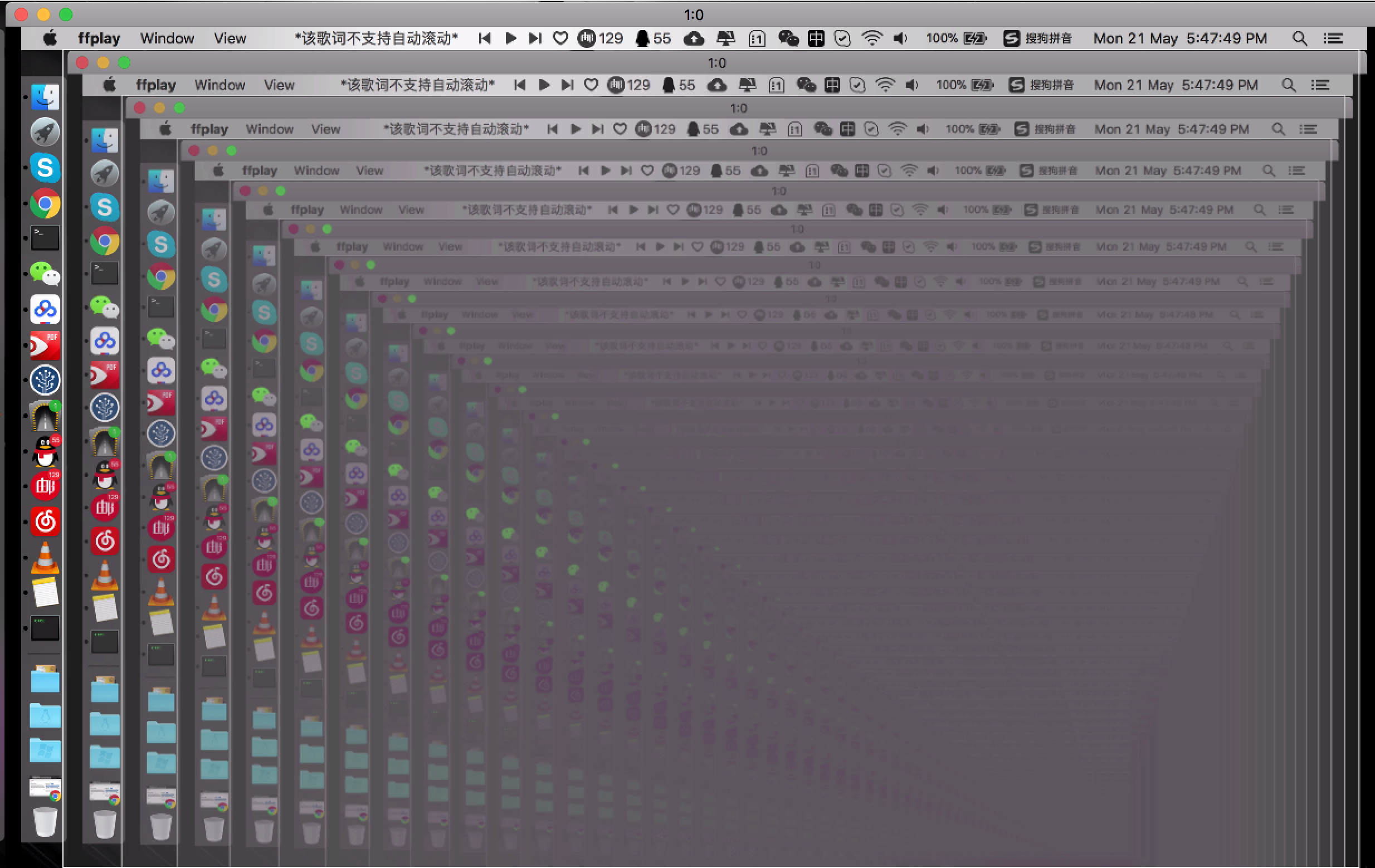Open the yellow notepad app in the leftmost dock
Viewport: 1375px width, 868px height.
[x=45, y=592]
